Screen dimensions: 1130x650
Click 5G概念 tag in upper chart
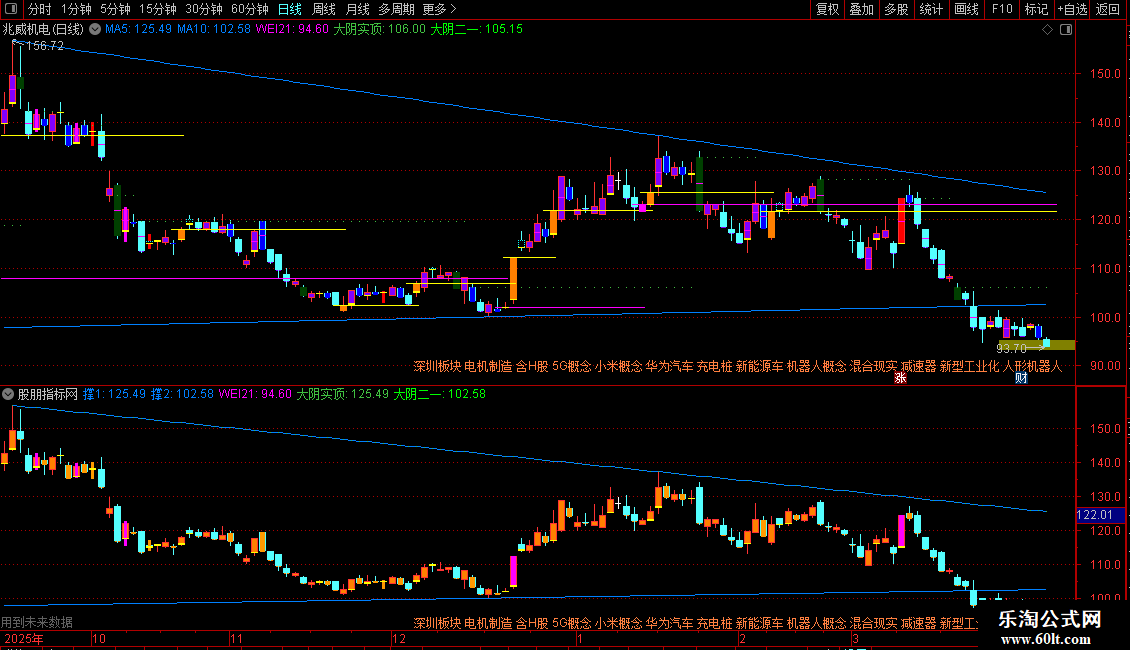click(571, 367)
